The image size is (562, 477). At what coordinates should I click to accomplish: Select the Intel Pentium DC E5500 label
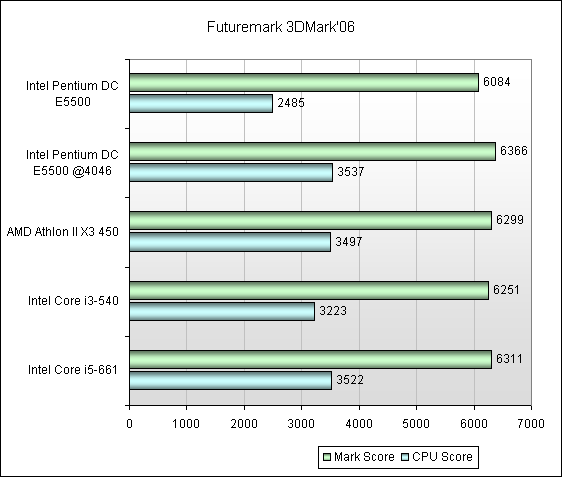72,94
